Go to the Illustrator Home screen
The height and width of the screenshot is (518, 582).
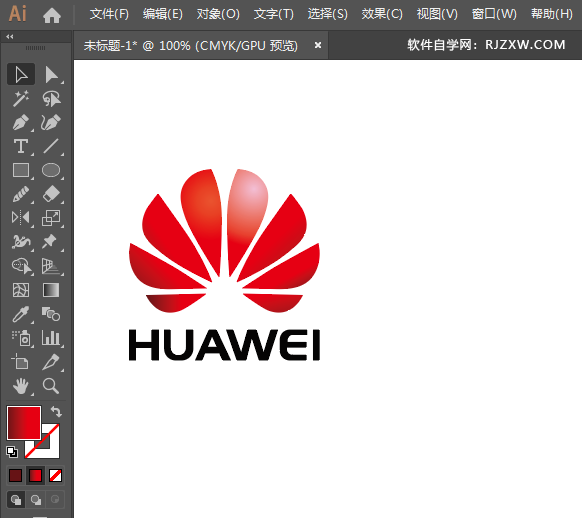pyautogui.click(x=52, y=15)
